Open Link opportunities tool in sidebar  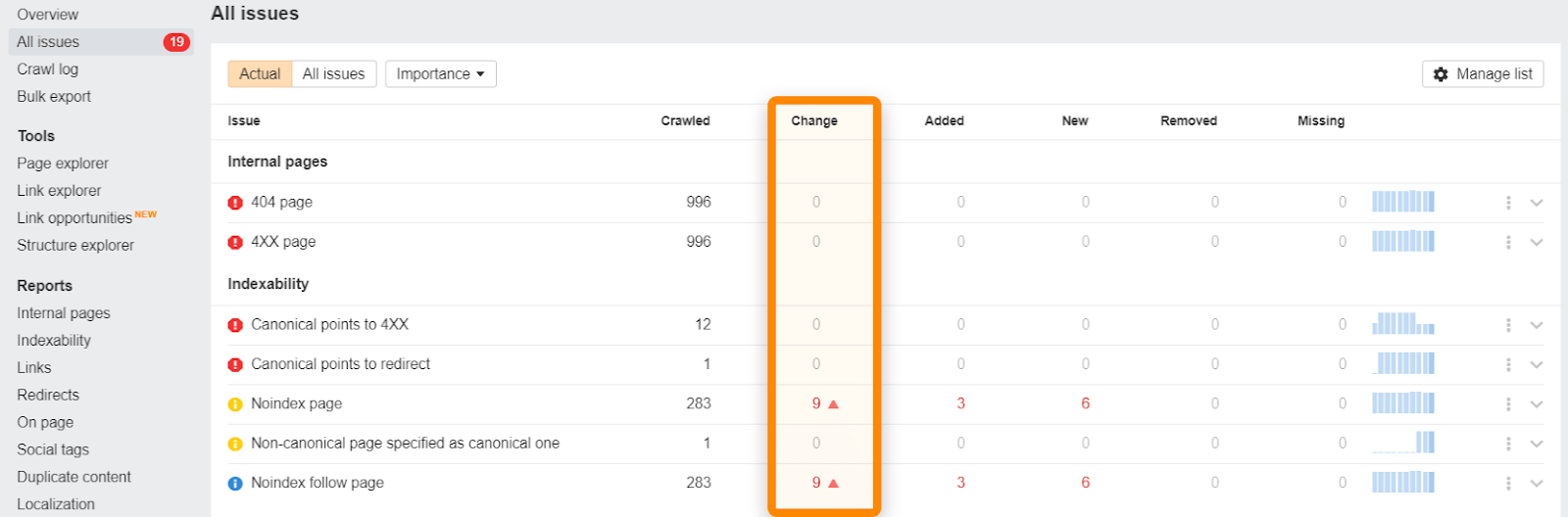pos(74,218)
